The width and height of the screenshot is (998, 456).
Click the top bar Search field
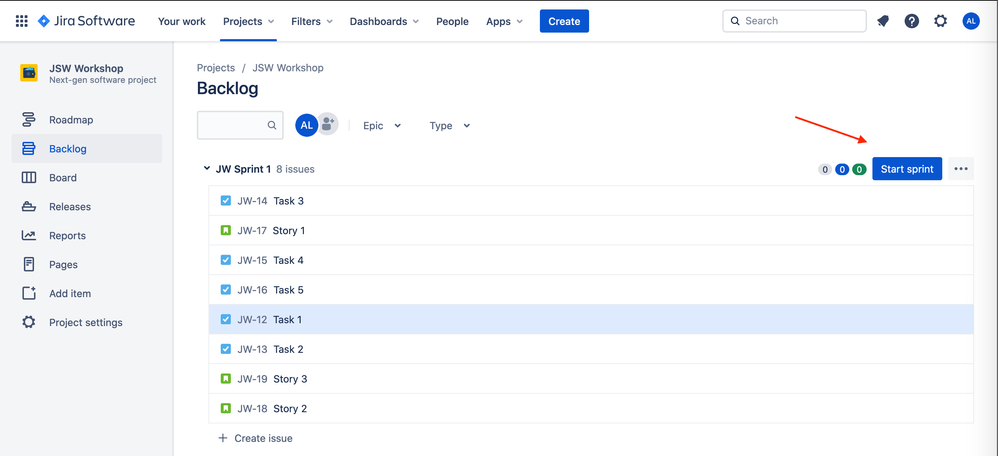point(794,21)
